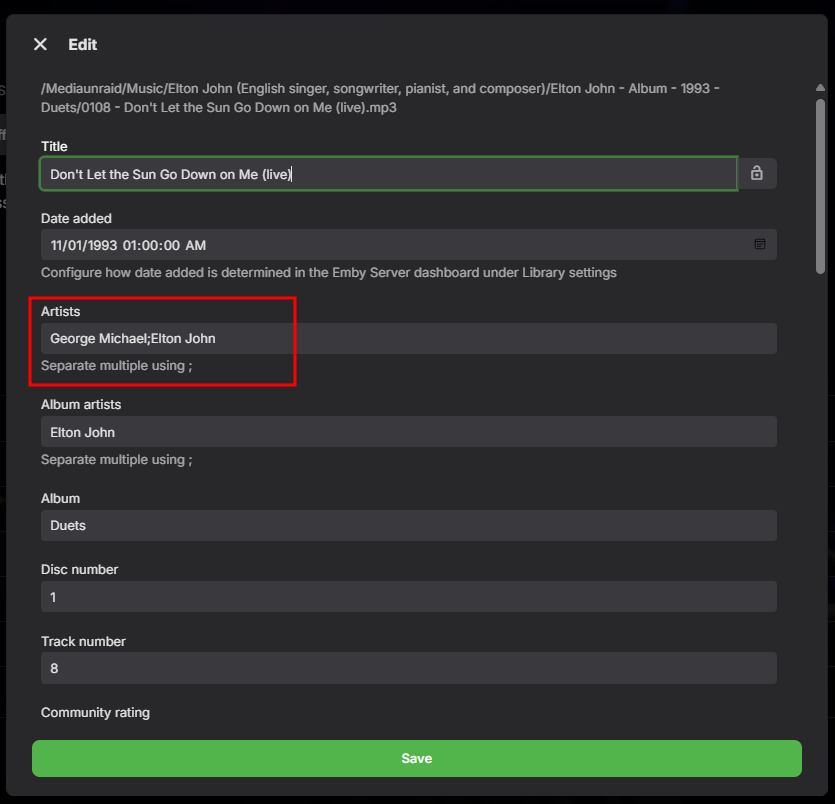835x804 pixels.
Task: Click into the Artists field
Action: pos(408,338)
